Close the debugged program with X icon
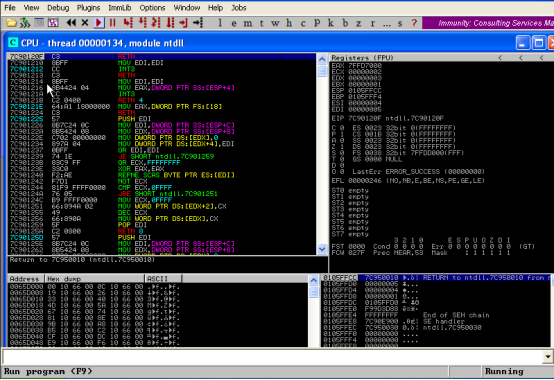Image resolution: width=554 pixels, height=380 pixels. coord(85,23)
